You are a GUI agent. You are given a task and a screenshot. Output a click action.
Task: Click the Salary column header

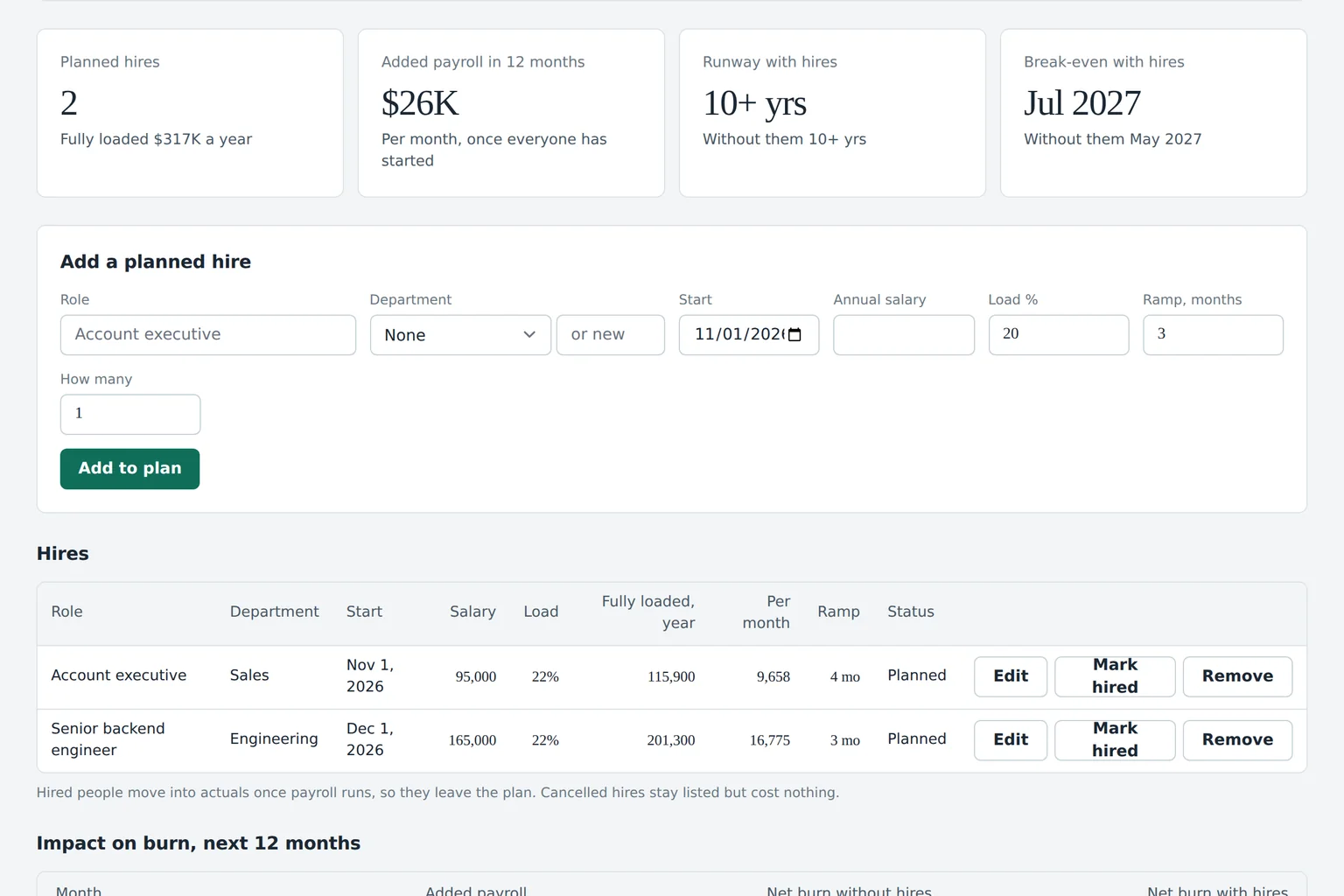click(x=472, y=612)
